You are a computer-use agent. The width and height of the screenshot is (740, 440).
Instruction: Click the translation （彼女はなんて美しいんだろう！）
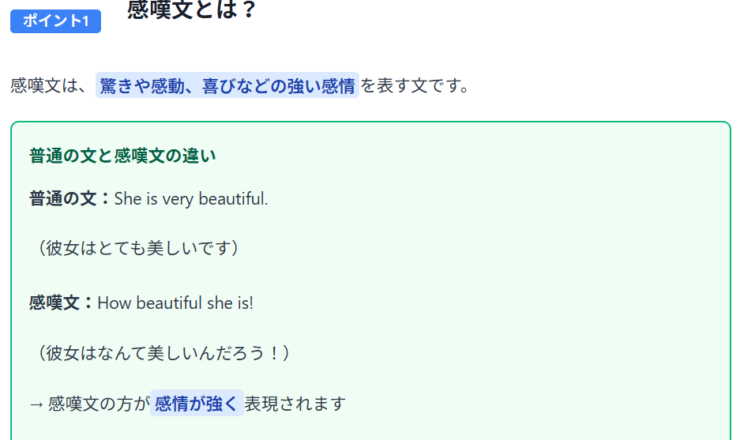coord(161,352)
